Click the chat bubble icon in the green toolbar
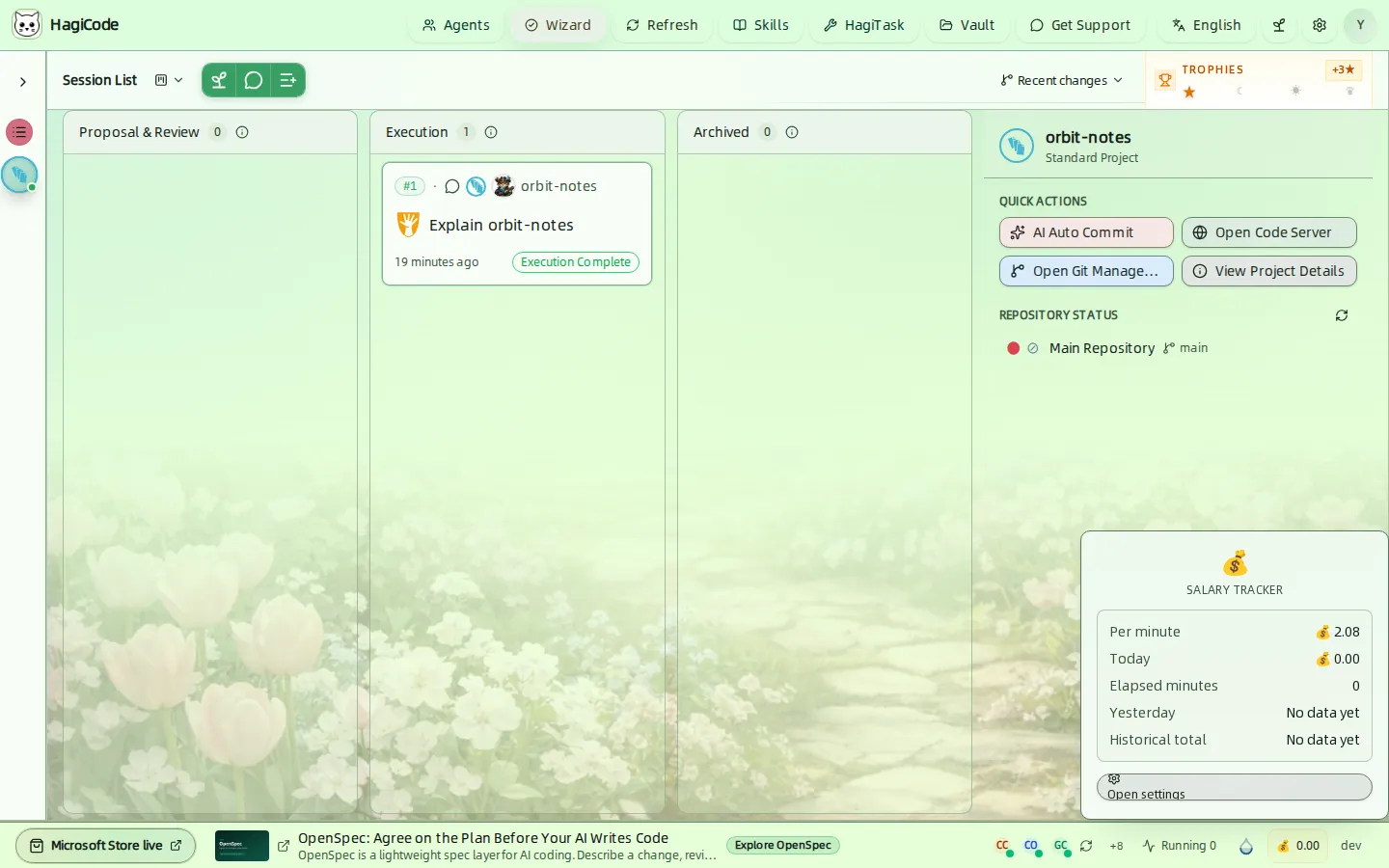This screenshot has width=1389, height=868. [x=254, y=80]
